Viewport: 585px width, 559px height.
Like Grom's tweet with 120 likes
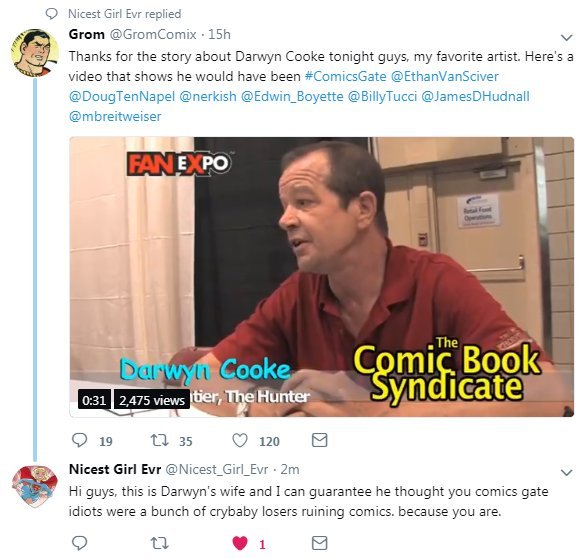click(x=240, y=440)
